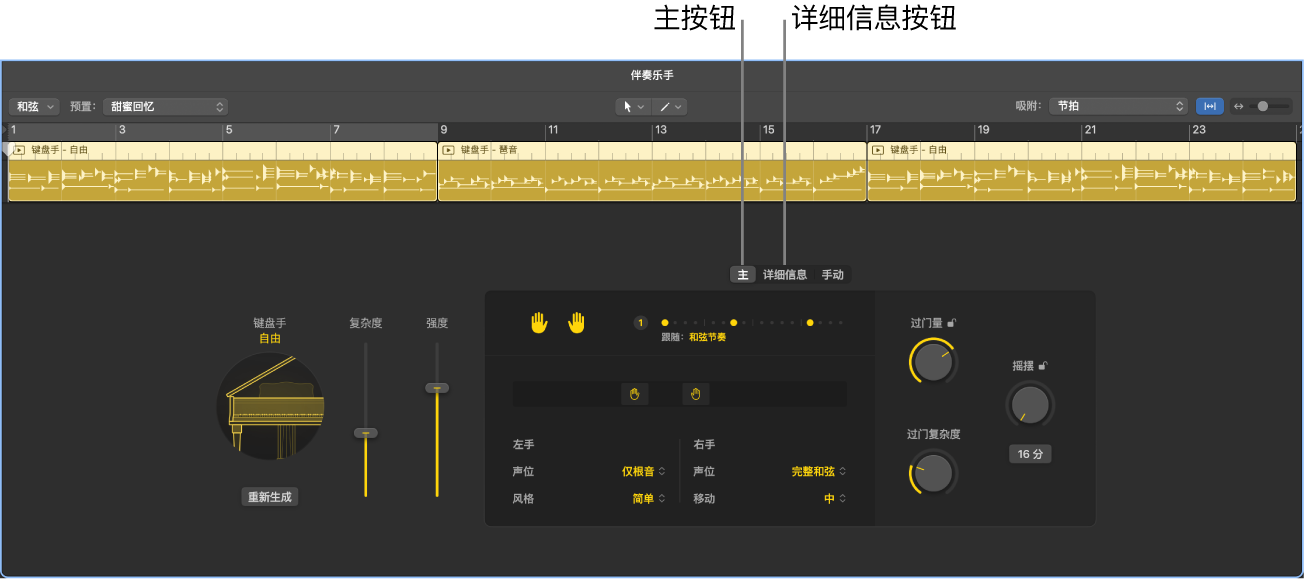1306x580 pixels.
Task: Select the right hand icon
Action: pyautogui.click(x=578, y=322)
